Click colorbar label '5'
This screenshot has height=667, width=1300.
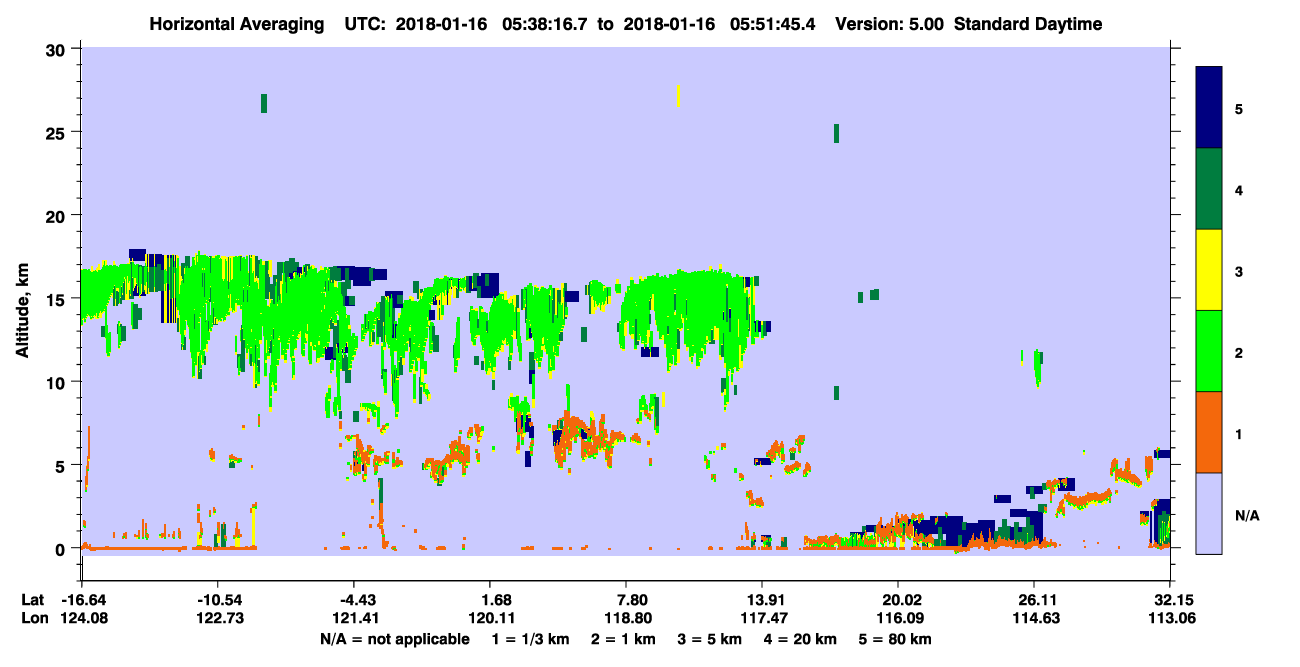1239,109
